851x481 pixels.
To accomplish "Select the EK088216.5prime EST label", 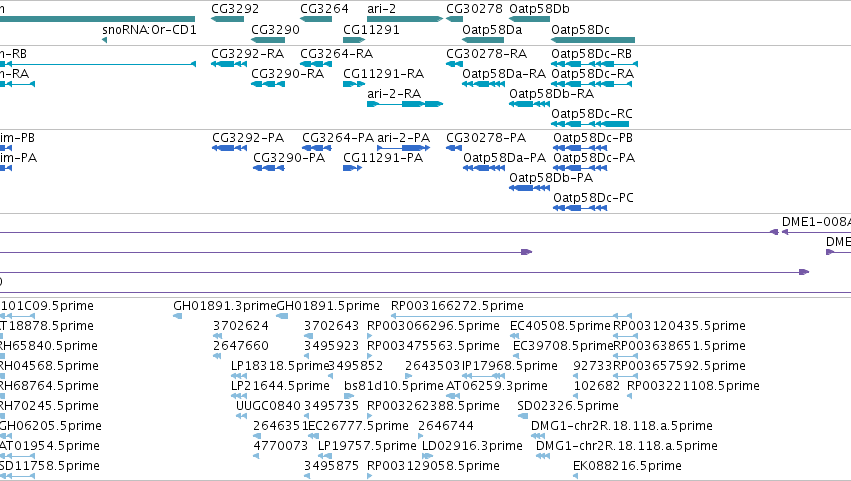I will point(627,466).
